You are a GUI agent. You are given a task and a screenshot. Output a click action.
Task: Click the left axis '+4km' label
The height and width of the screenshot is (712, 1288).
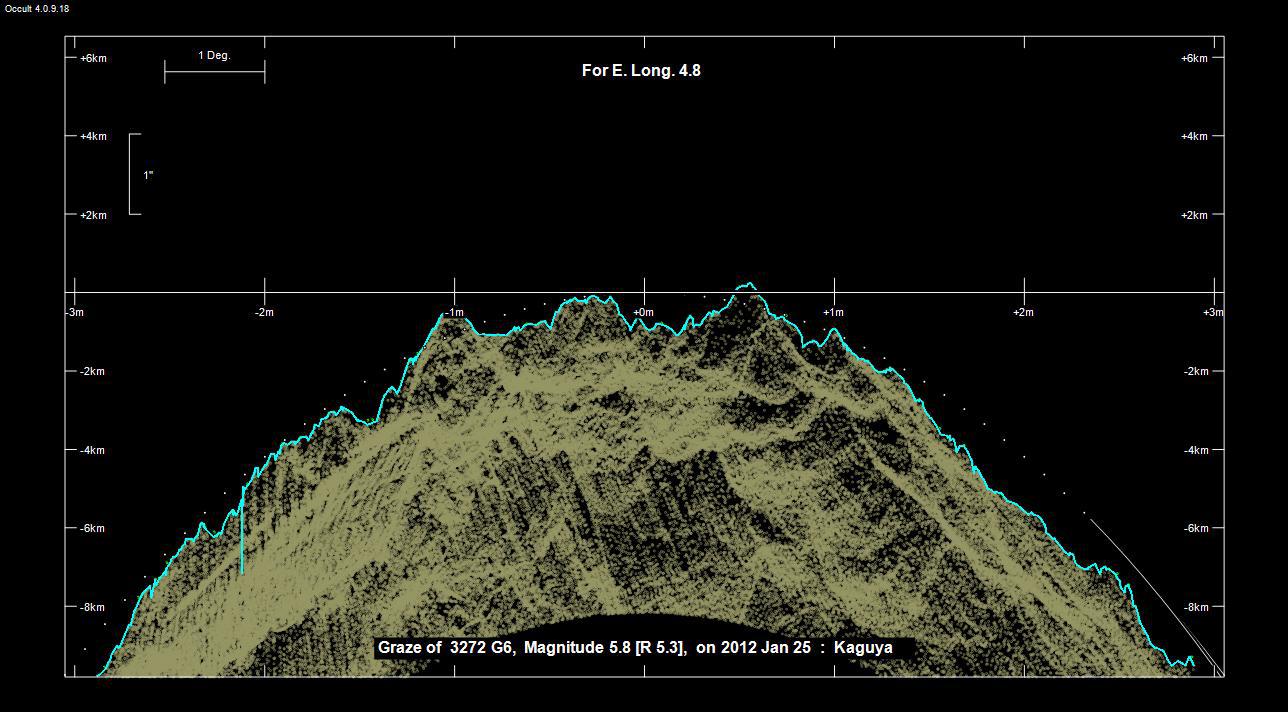coord(93,136)
